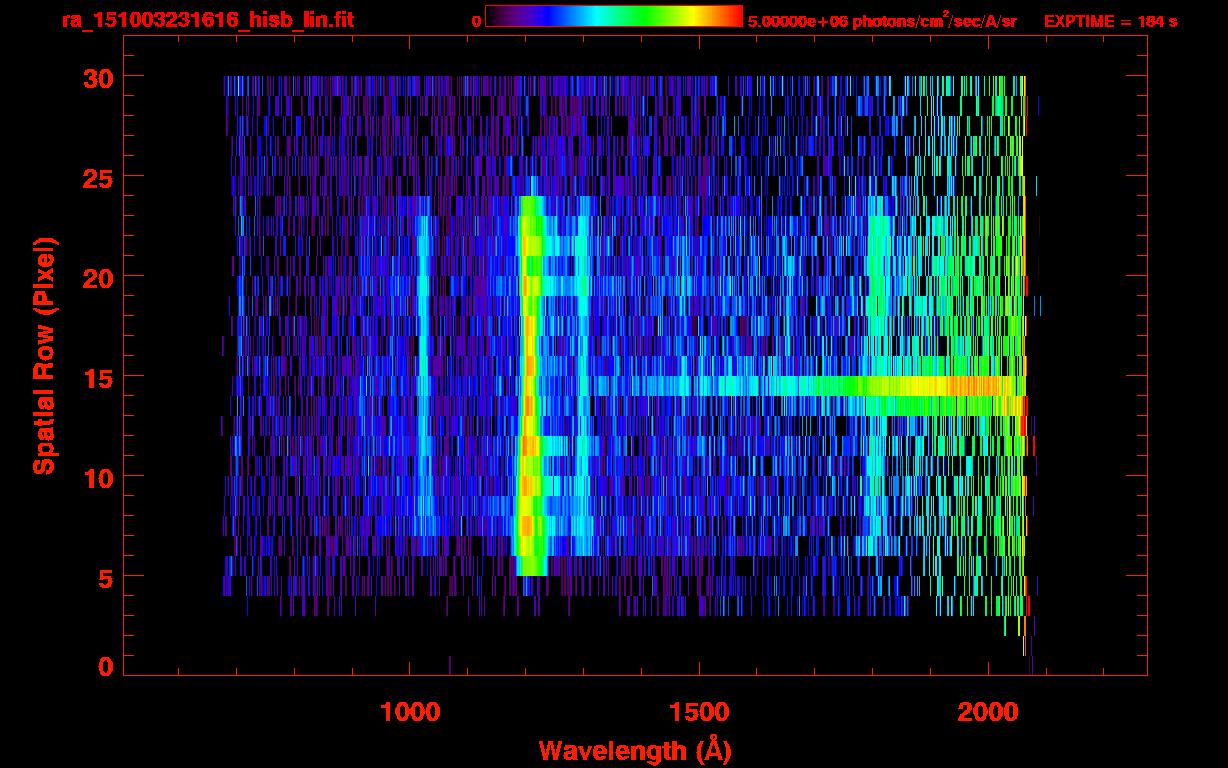The width and height of the screenshot is (1228, 768).
Task: Click the color bar gradient legend
Action: [x=613, y=16]
